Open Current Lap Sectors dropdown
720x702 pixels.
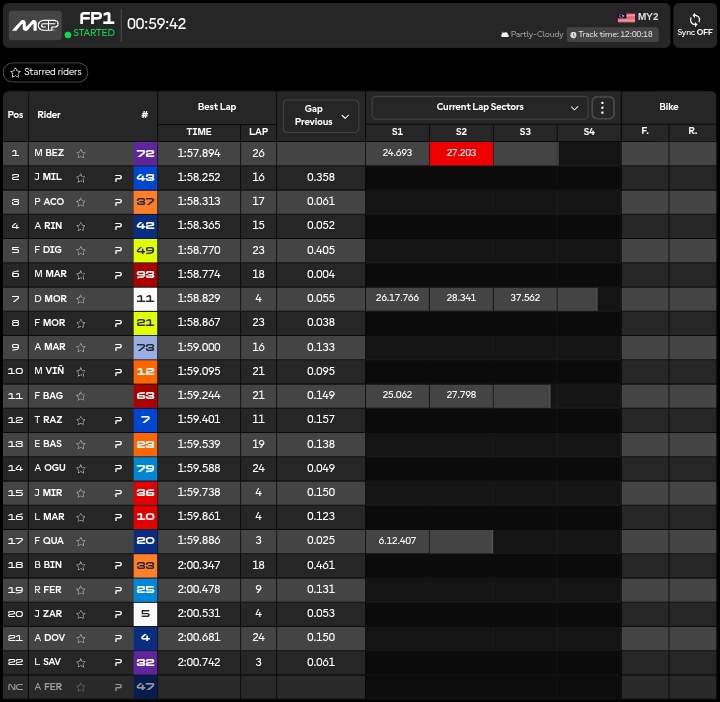pos(479,107)
